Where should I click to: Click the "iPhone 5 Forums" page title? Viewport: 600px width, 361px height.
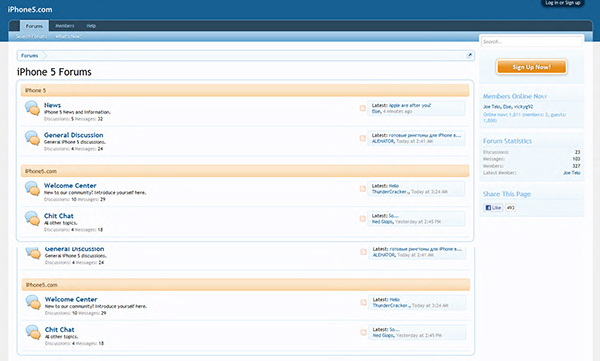tap(54, 72)
